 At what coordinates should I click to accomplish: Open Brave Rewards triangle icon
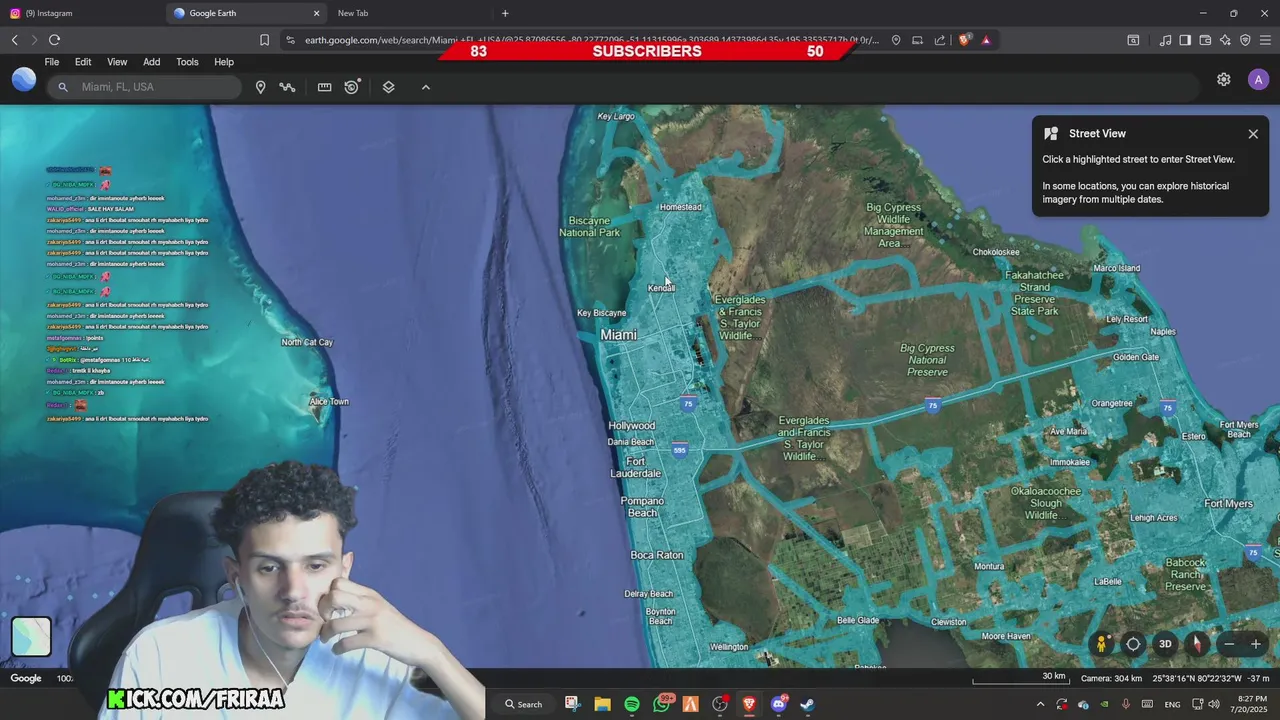coord(986,40)
